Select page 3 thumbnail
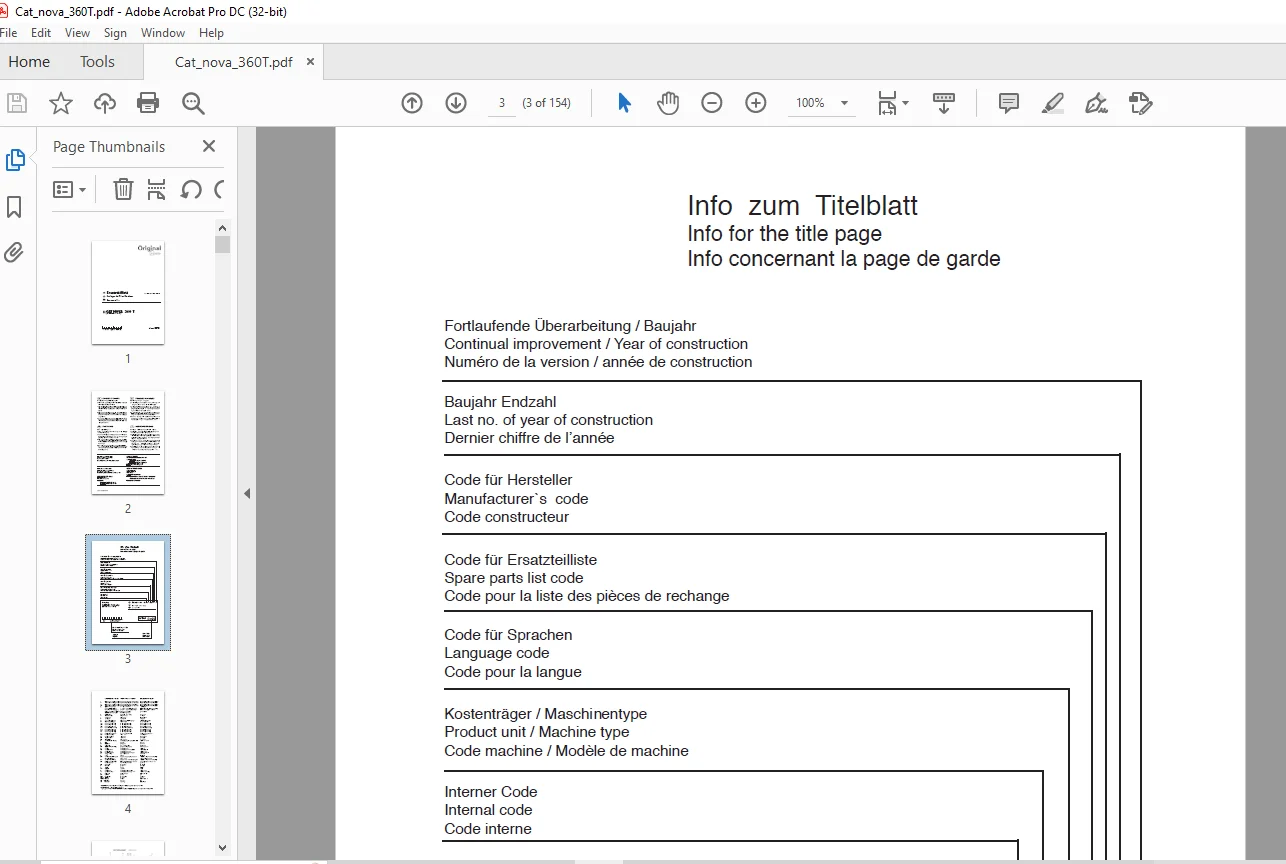 pyautogui.click(x=128, y=592)
